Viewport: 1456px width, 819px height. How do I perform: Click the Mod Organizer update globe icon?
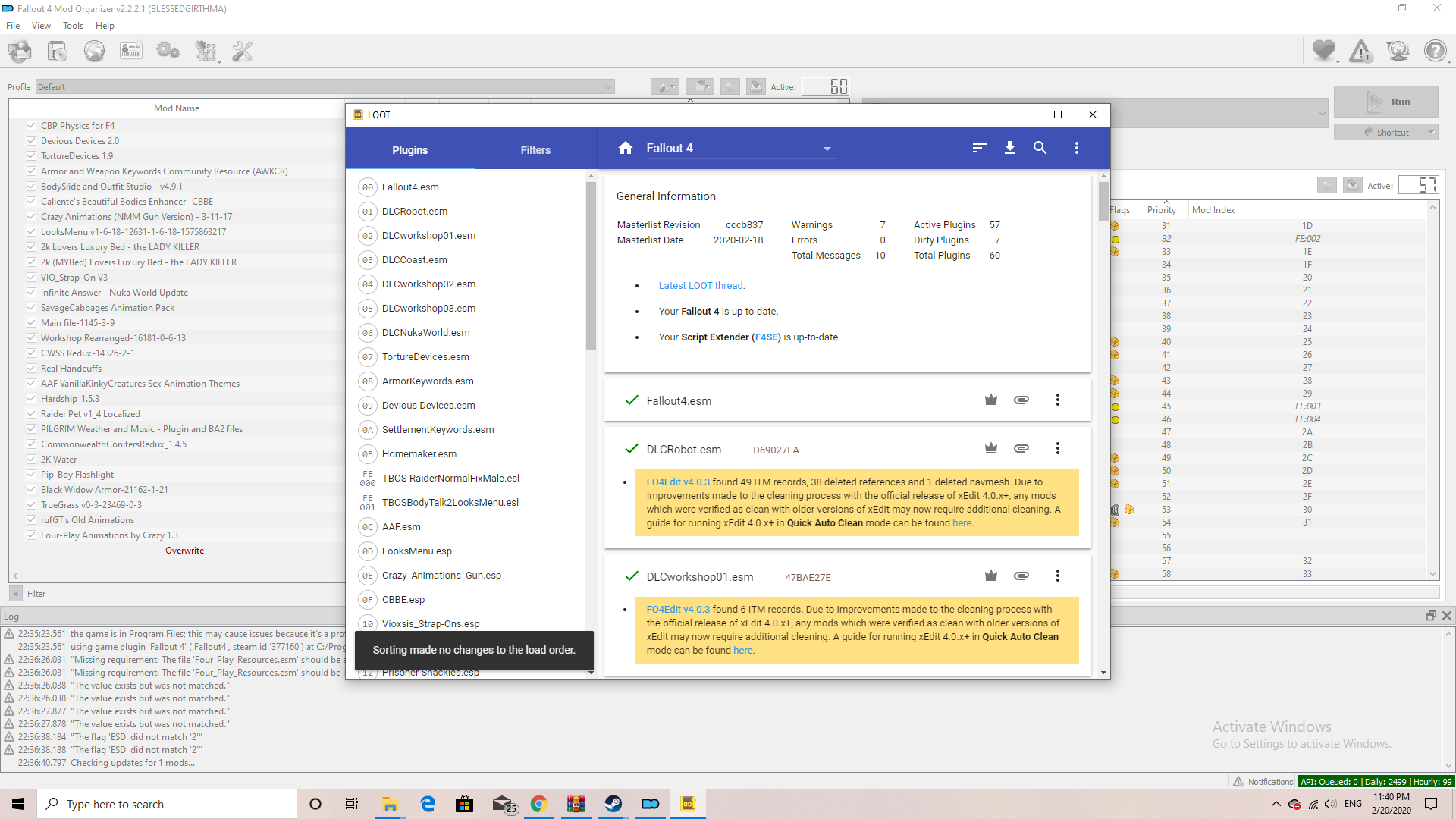[1398, 51]
